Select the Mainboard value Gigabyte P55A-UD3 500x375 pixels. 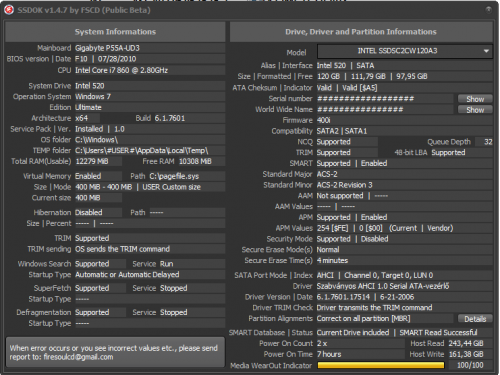click(107, 48)
